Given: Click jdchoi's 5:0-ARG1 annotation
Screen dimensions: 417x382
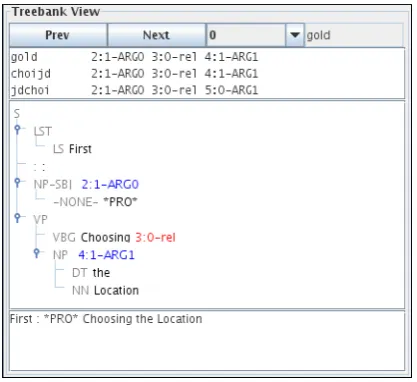Looking at the screenshot, I should [231, 90].
